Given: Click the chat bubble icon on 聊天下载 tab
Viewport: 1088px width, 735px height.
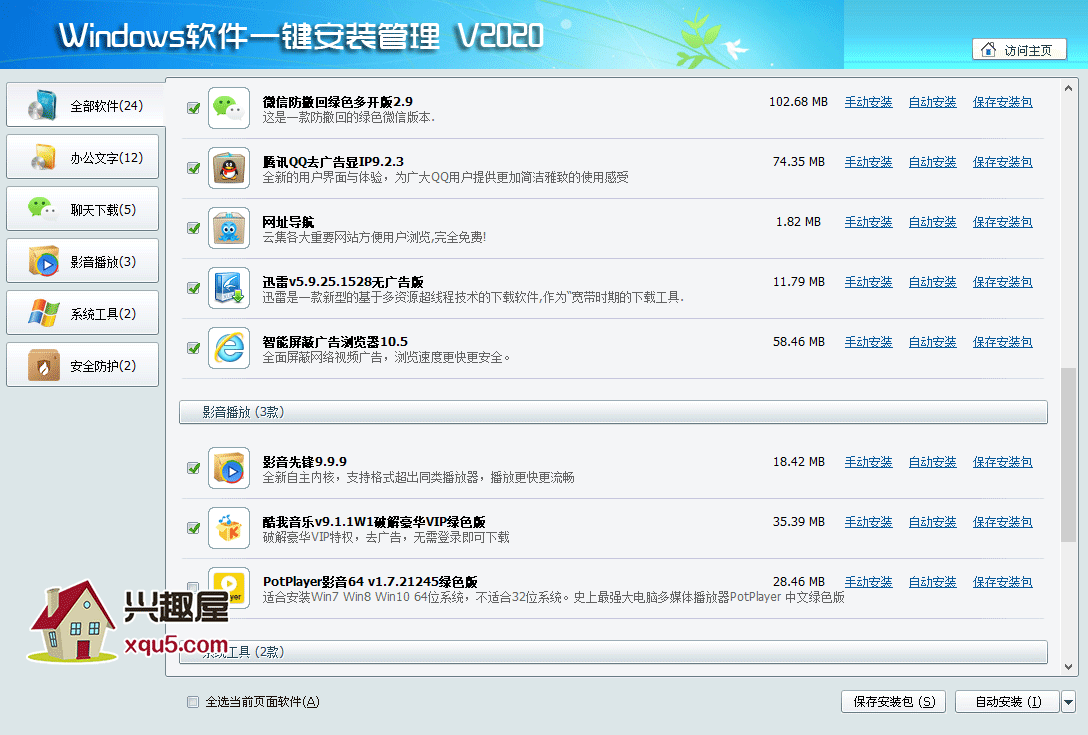Looking at the screenshot, I should pyautogui.click(x=43, y=209).
